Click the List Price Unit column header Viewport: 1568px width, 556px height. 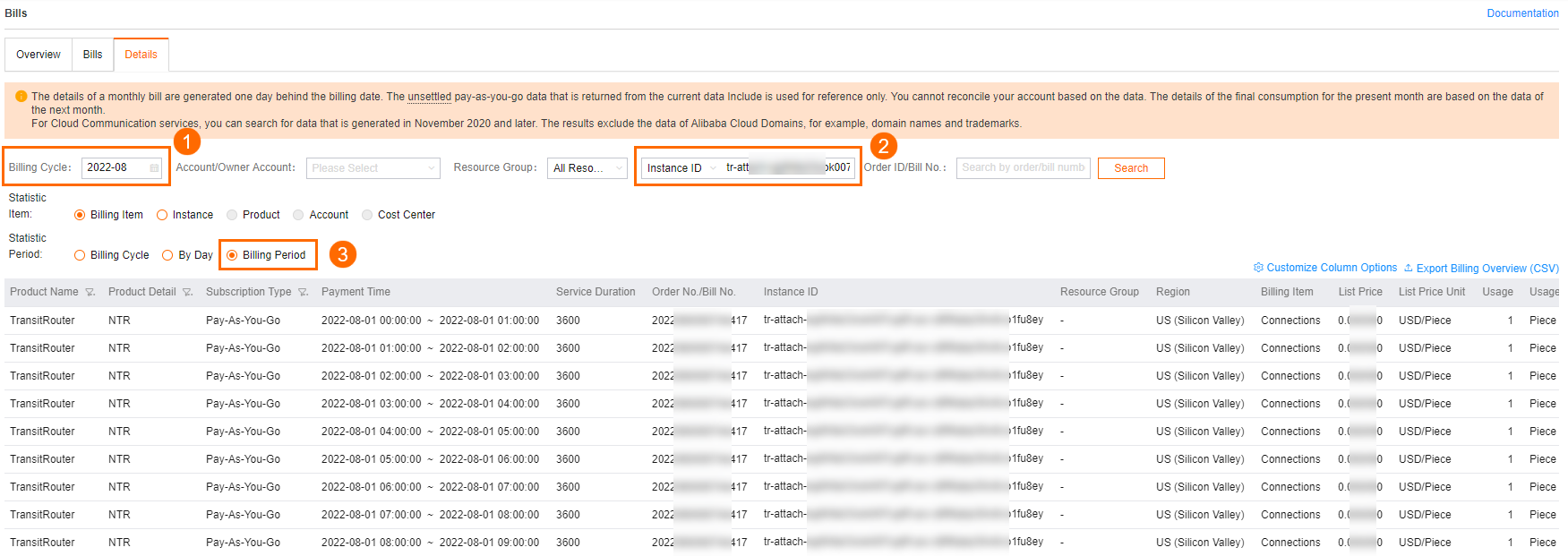tap(1432, 292)
